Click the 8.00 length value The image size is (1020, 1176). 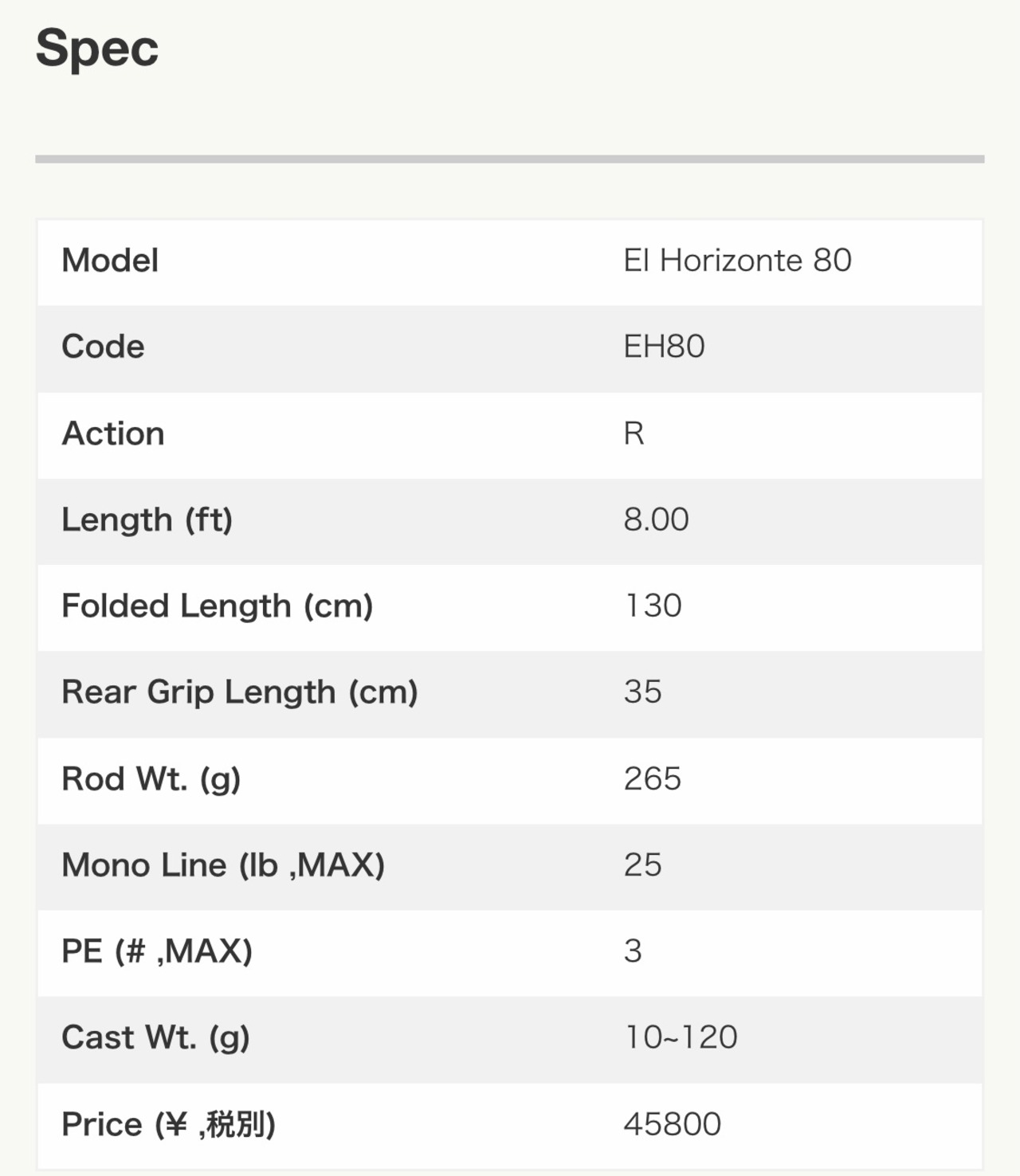pyautogui.click(x=656, y=519)
